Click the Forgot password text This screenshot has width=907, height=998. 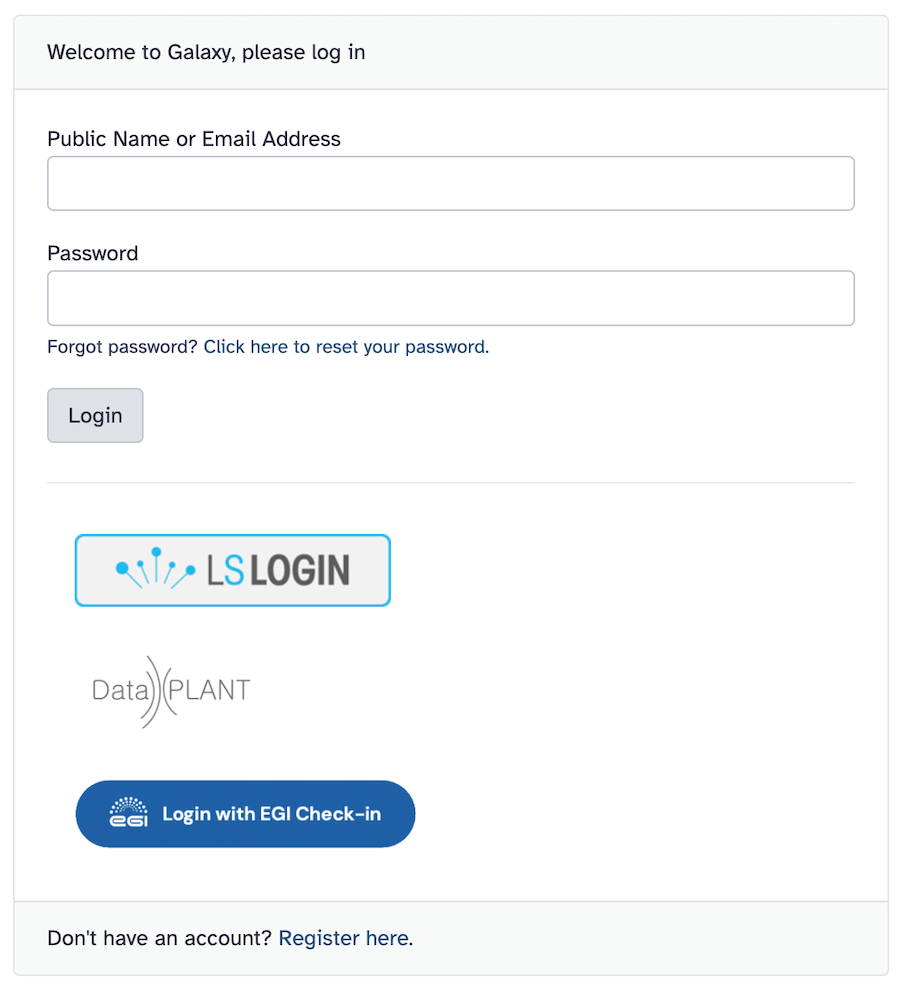(120, 347)
